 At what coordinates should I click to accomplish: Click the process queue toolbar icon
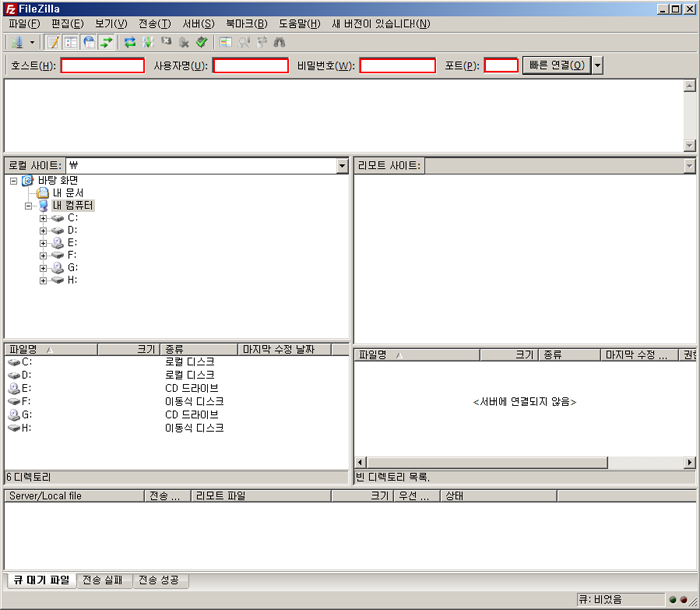(x=148, y=42)
